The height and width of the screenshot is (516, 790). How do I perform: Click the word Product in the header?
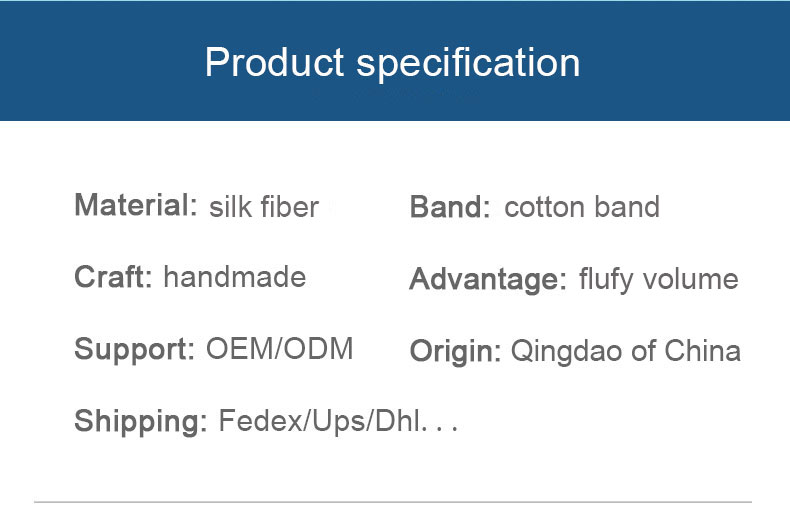(274, 62)
